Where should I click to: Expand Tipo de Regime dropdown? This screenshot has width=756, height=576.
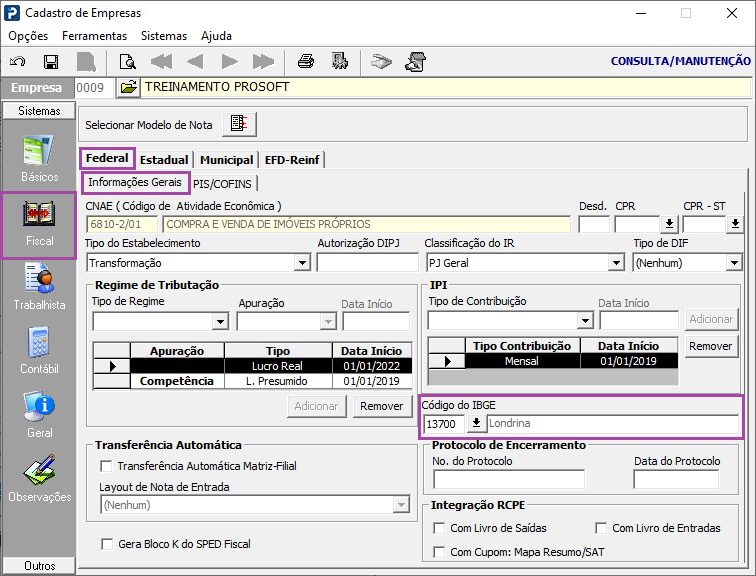[x=220, y=321]
